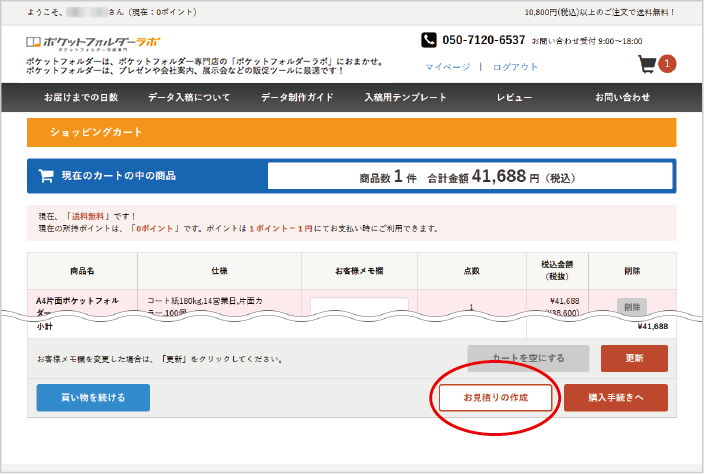Click the white cart icon in blue banner

45,176
